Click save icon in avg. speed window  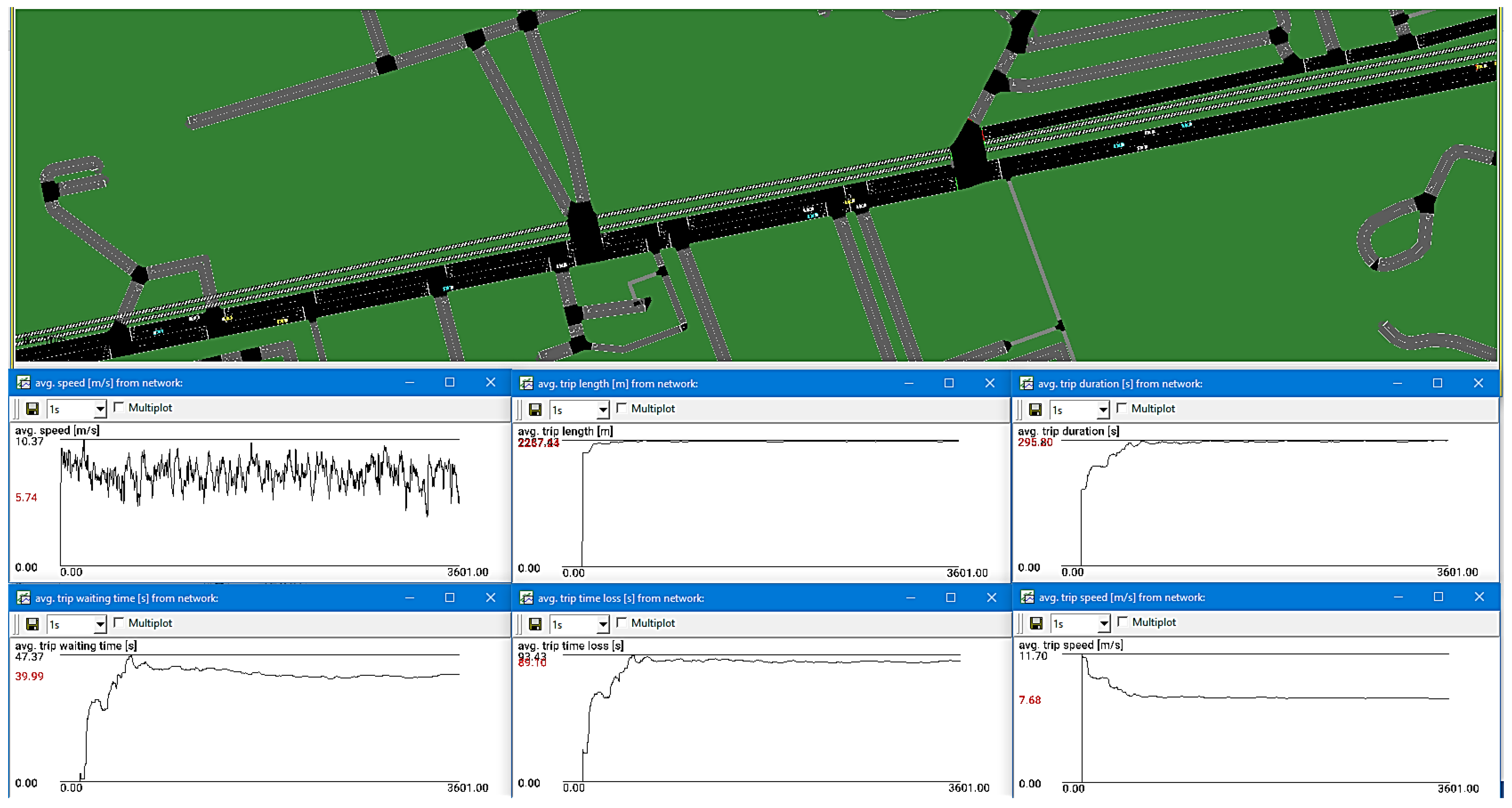(33, 409)
